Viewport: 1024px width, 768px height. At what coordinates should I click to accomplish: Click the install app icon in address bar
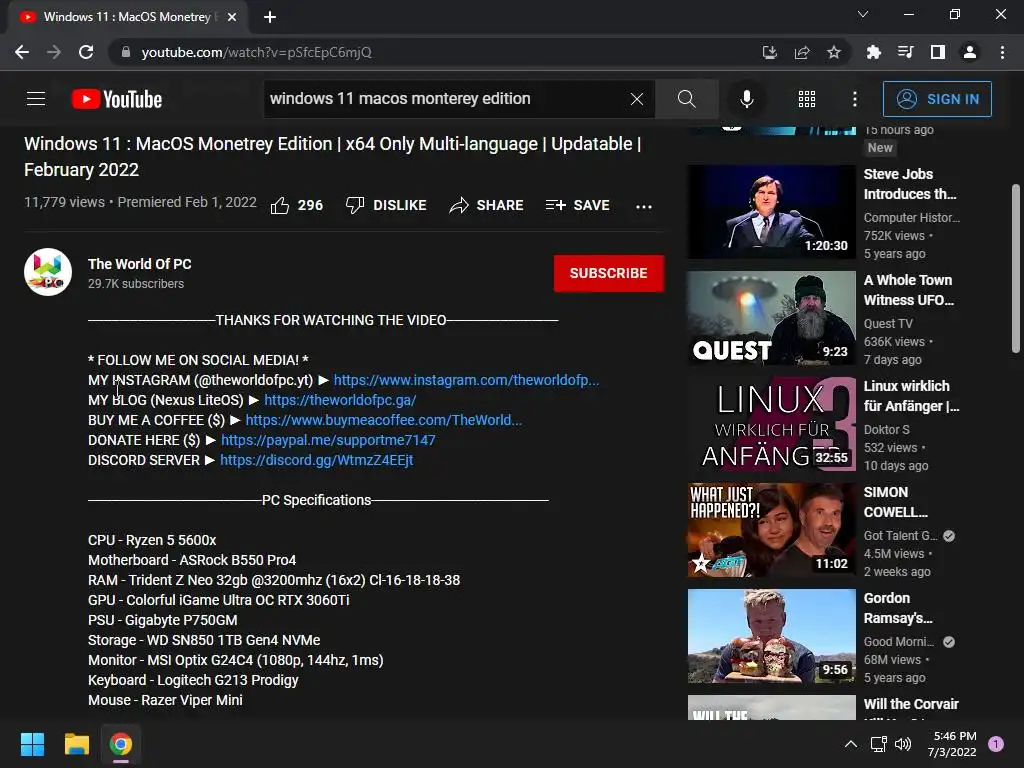click(x=770, y=52)
